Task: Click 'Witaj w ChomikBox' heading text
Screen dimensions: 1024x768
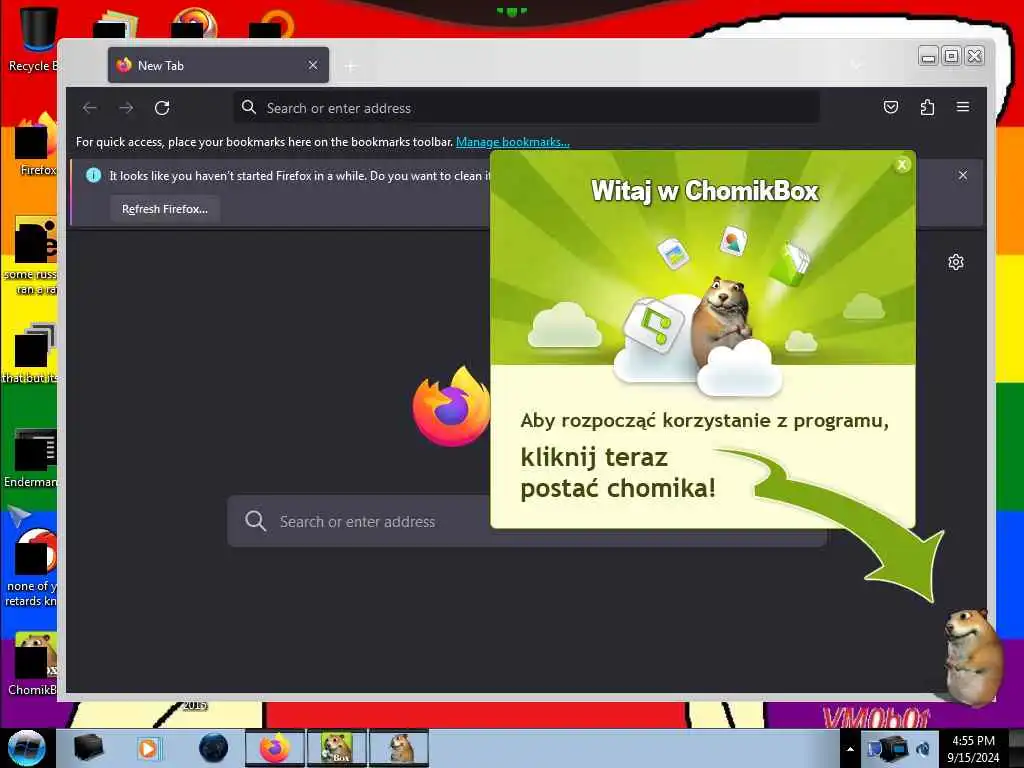Action: click(705, 191)
